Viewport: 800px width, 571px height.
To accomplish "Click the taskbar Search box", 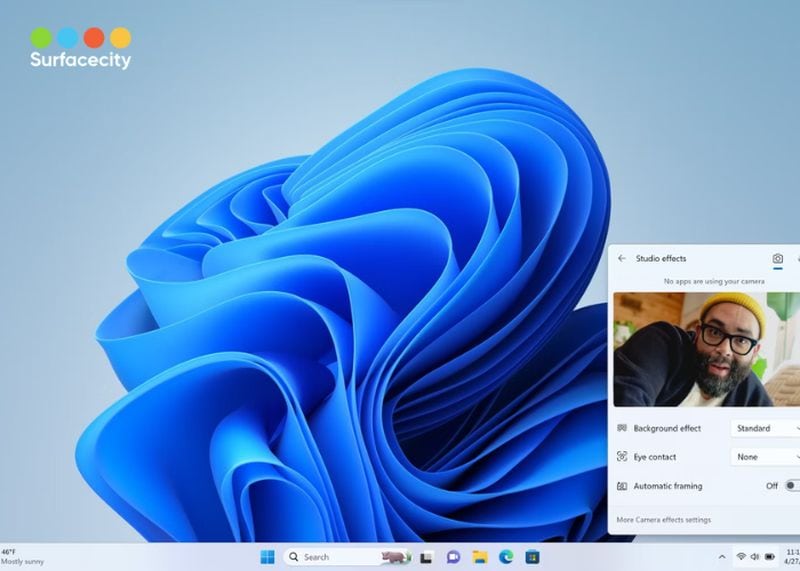I will pyautogui.click(x=332, y=557).
